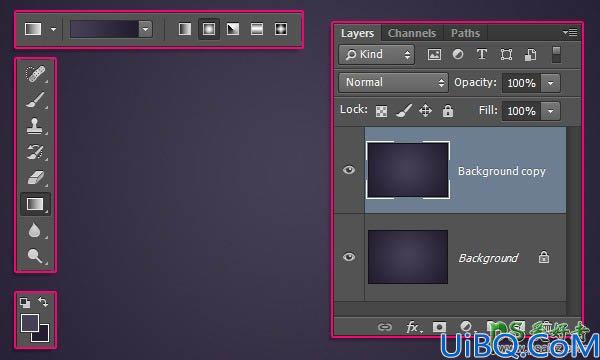Open the Layers panel flyout menu
The image size is (600, 360).
click(570, 33)
